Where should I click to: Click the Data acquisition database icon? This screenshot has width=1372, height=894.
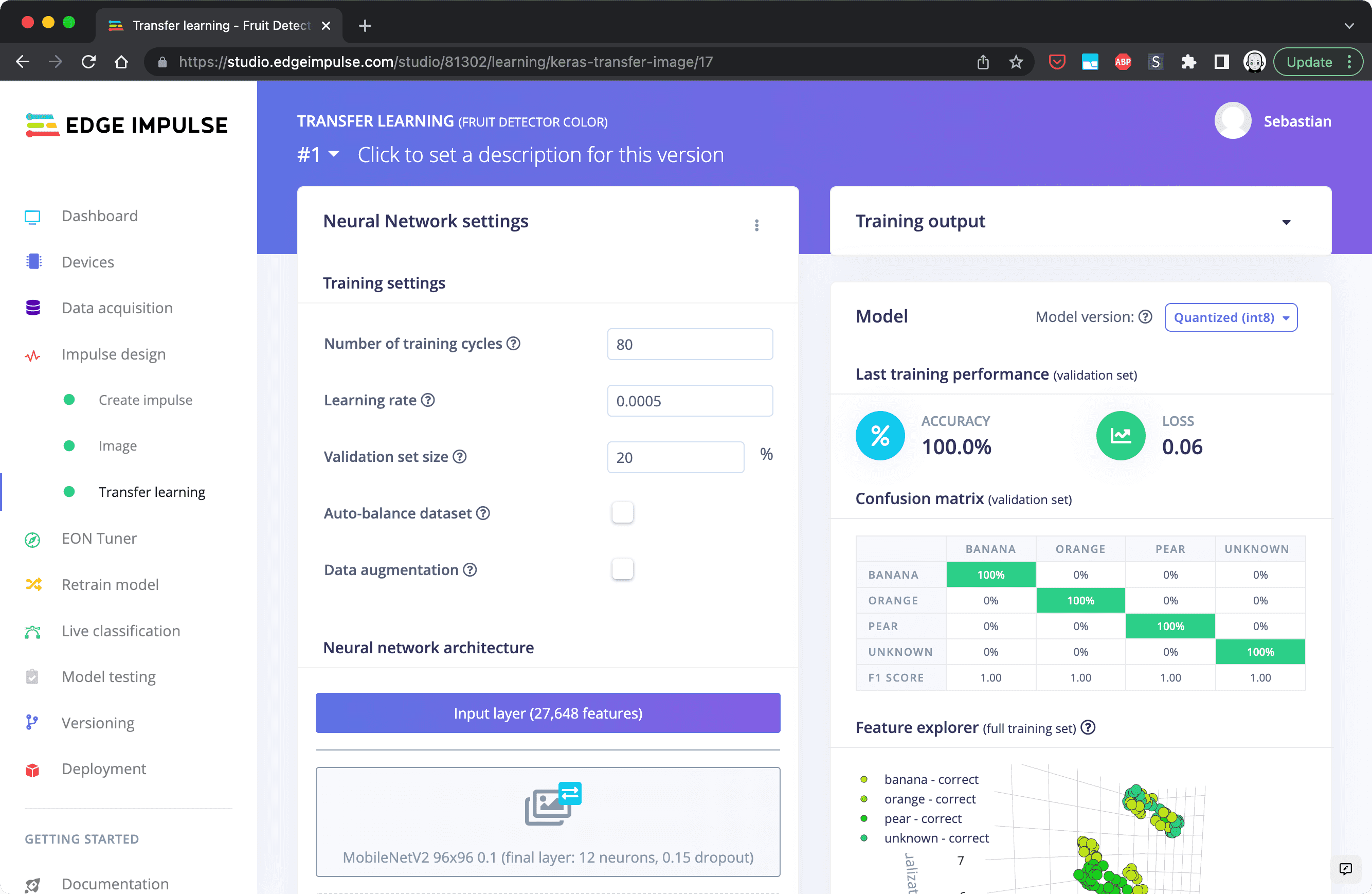pos(33,308)
